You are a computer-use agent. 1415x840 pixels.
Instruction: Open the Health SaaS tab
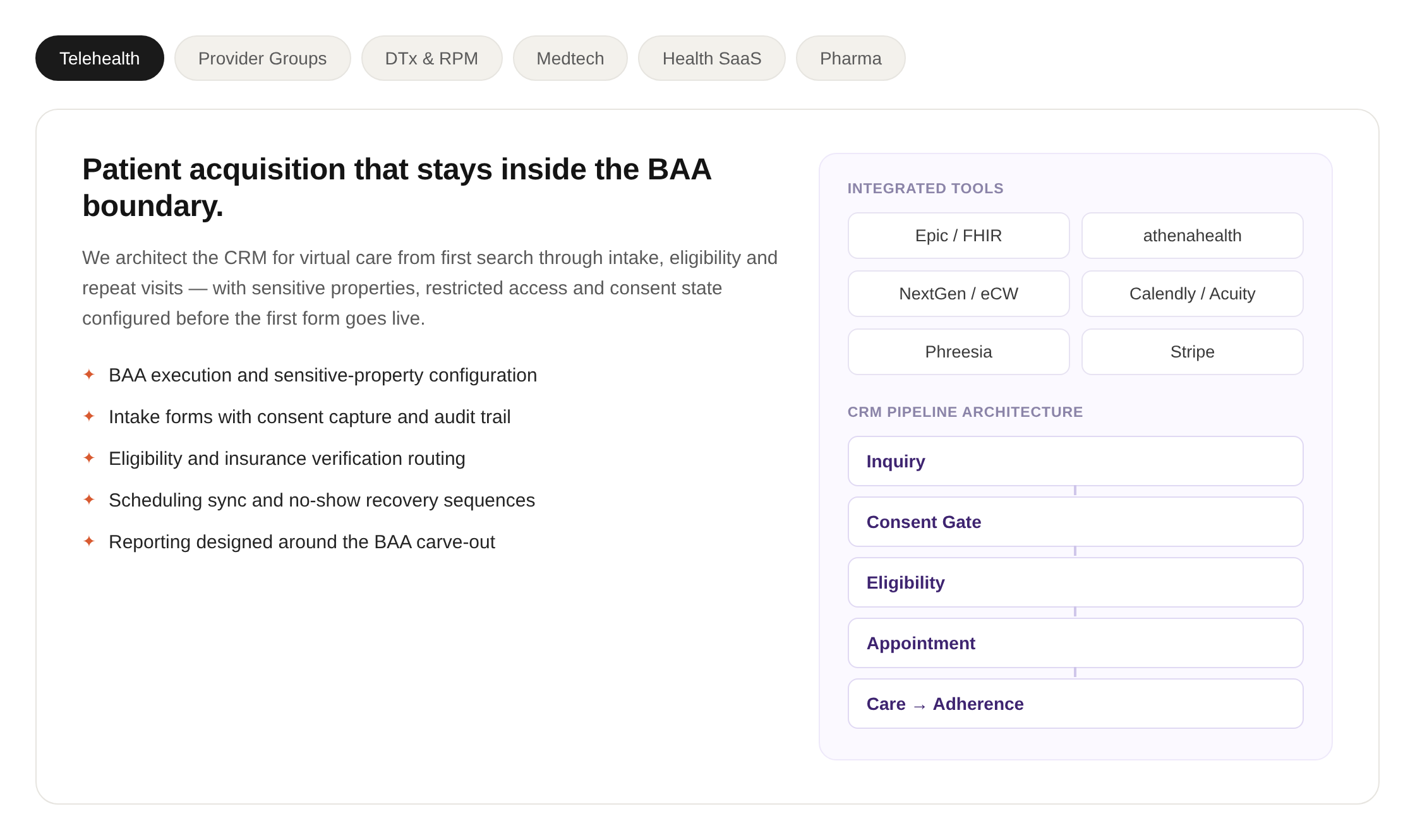pos(712,58)
